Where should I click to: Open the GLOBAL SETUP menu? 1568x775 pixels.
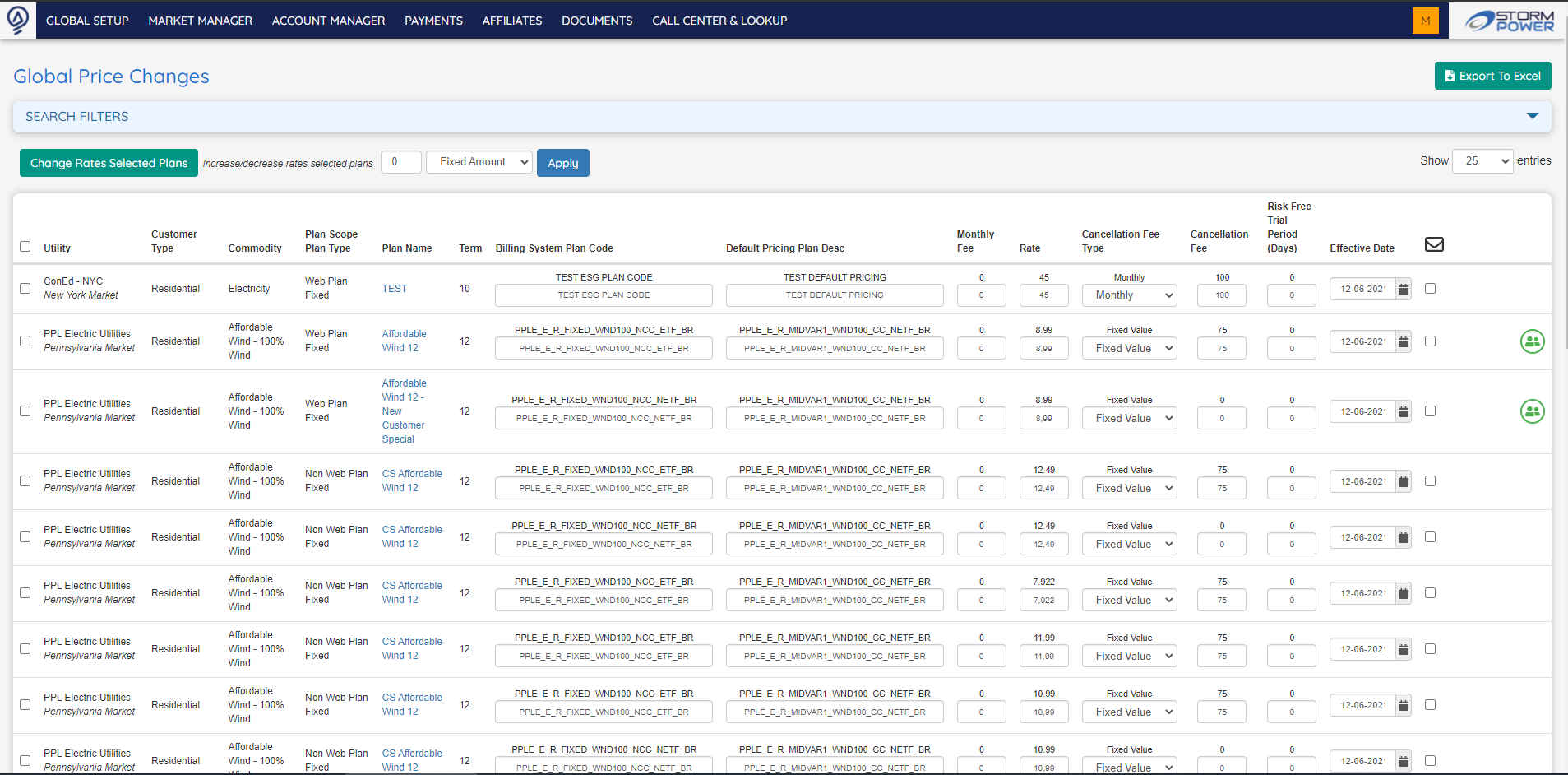click(87, 21)
